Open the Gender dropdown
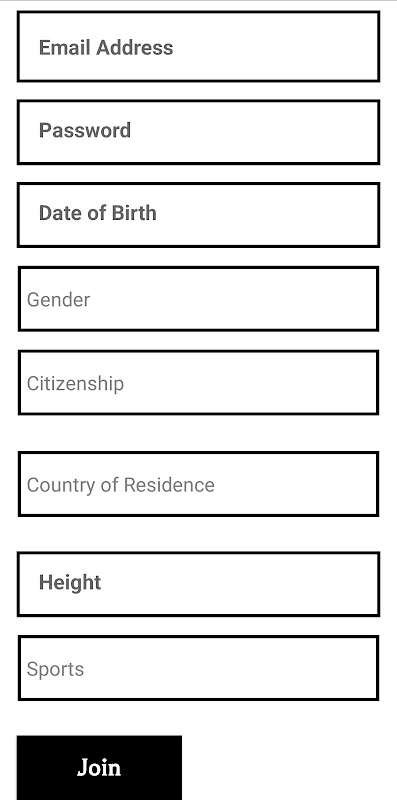Image resolution: width=397 pixels, height=800 pixels. [x=198, y=299]
